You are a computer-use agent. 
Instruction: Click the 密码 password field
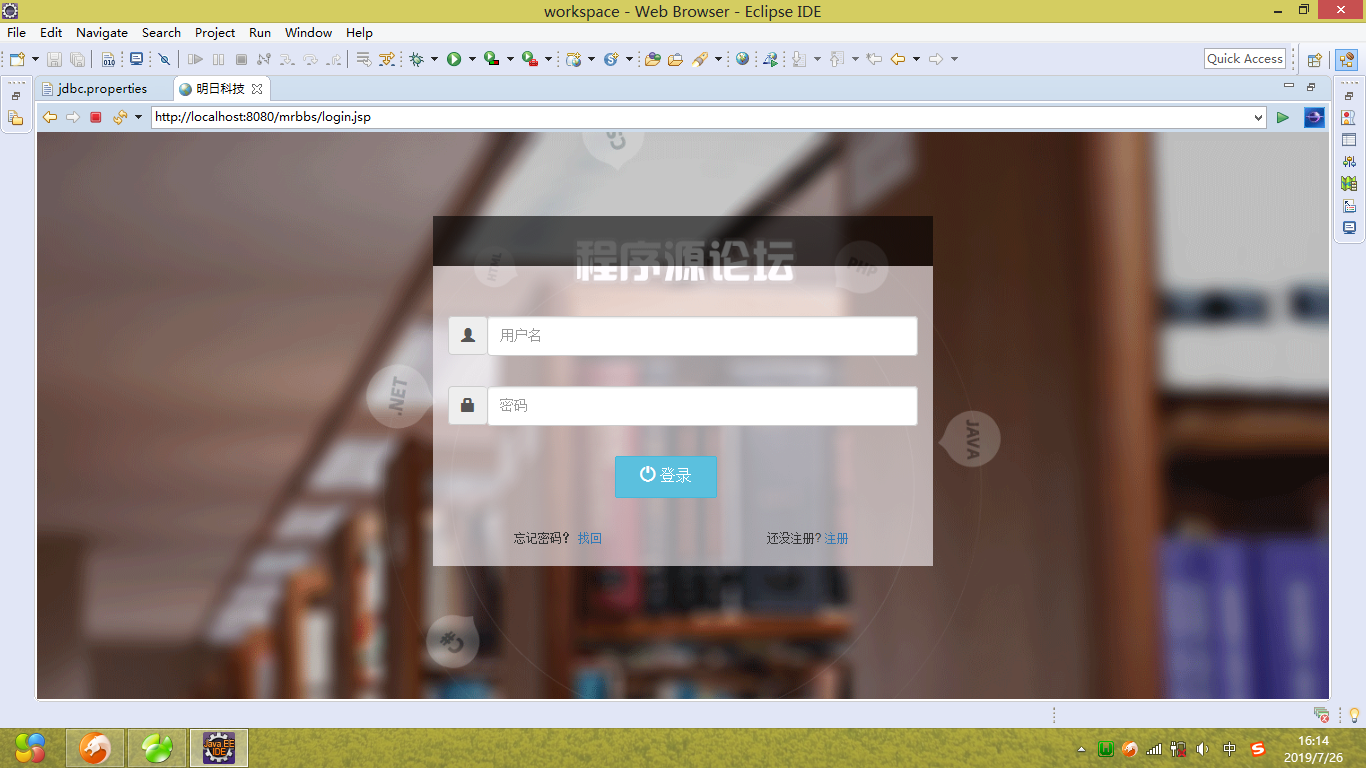[702, 406]
